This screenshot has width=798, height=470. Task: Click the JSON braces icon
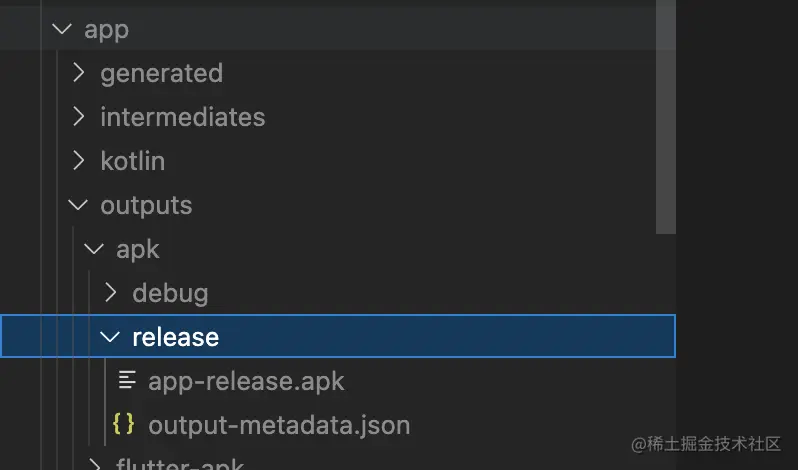click(x=124, y=424)
